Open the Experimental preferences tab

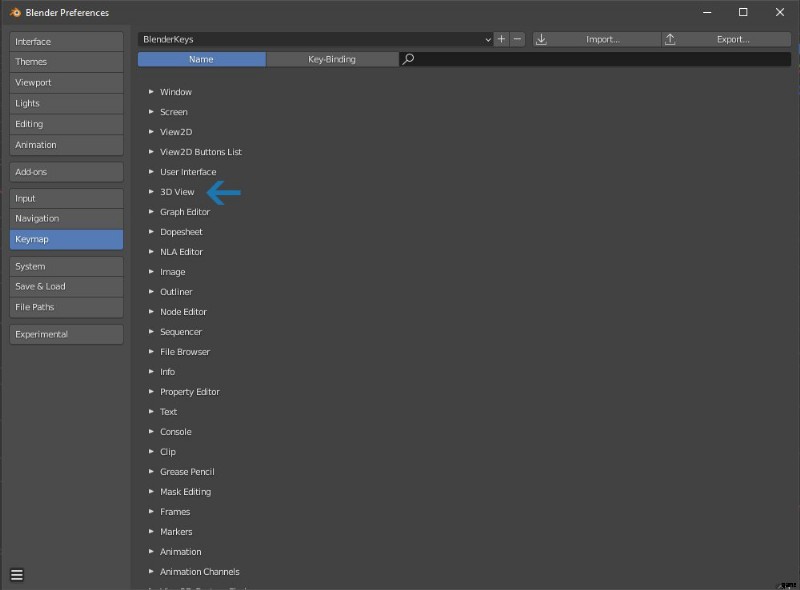pyautogui.click(x=66, y=334)
